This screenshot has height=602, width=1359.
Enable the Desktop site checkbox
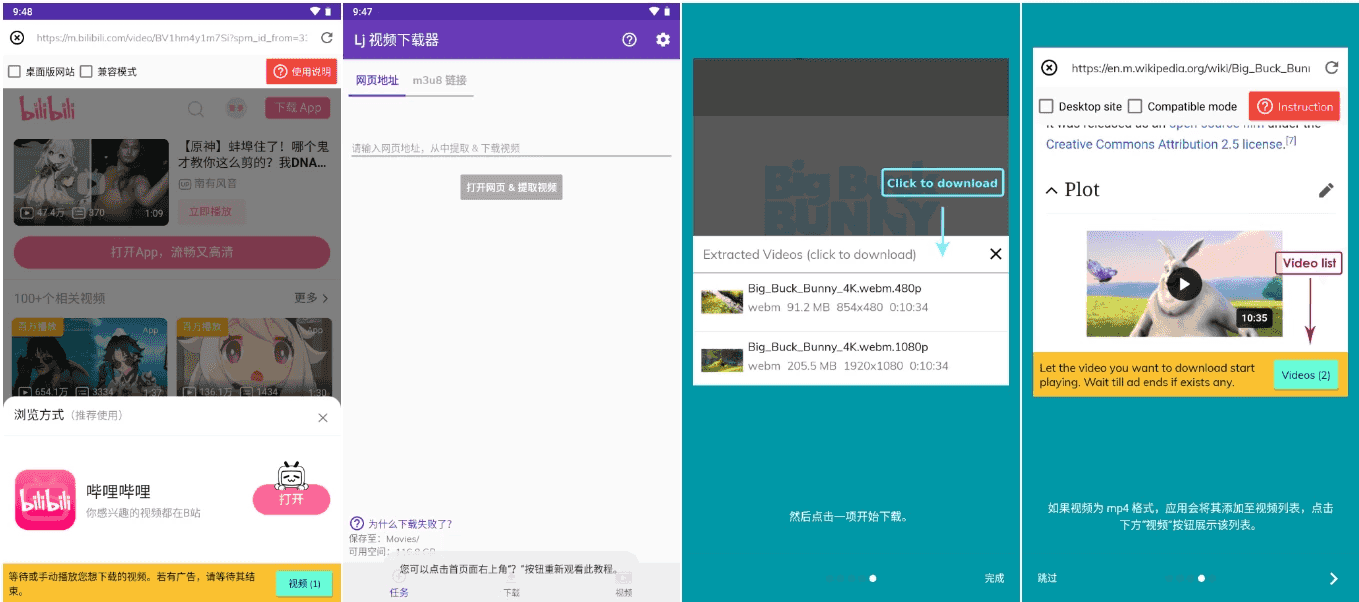pos(1044,106)
